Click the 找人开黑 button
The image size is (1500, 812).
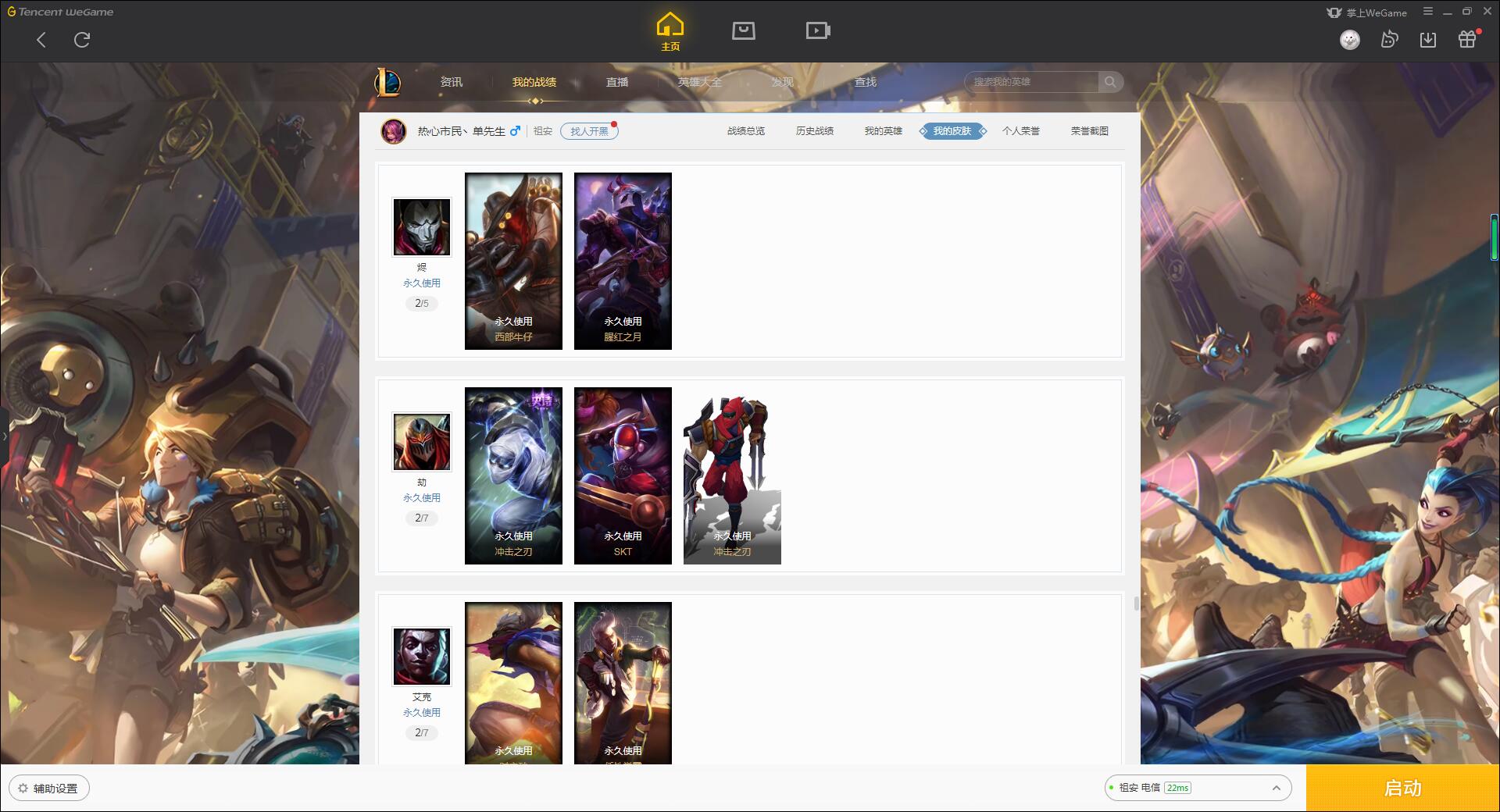click(589, 131)
